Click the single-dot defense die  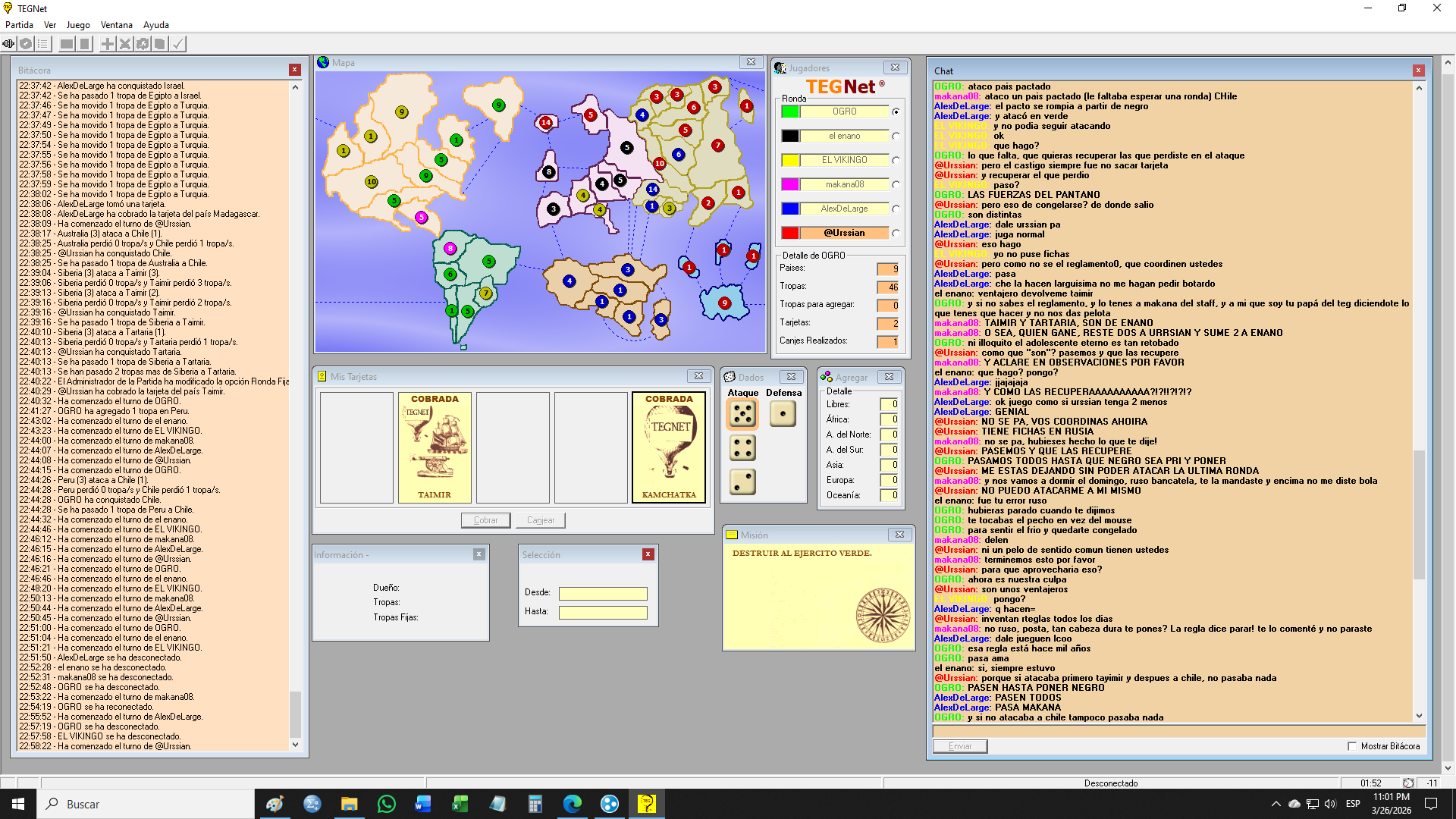[x=783, y=414]
